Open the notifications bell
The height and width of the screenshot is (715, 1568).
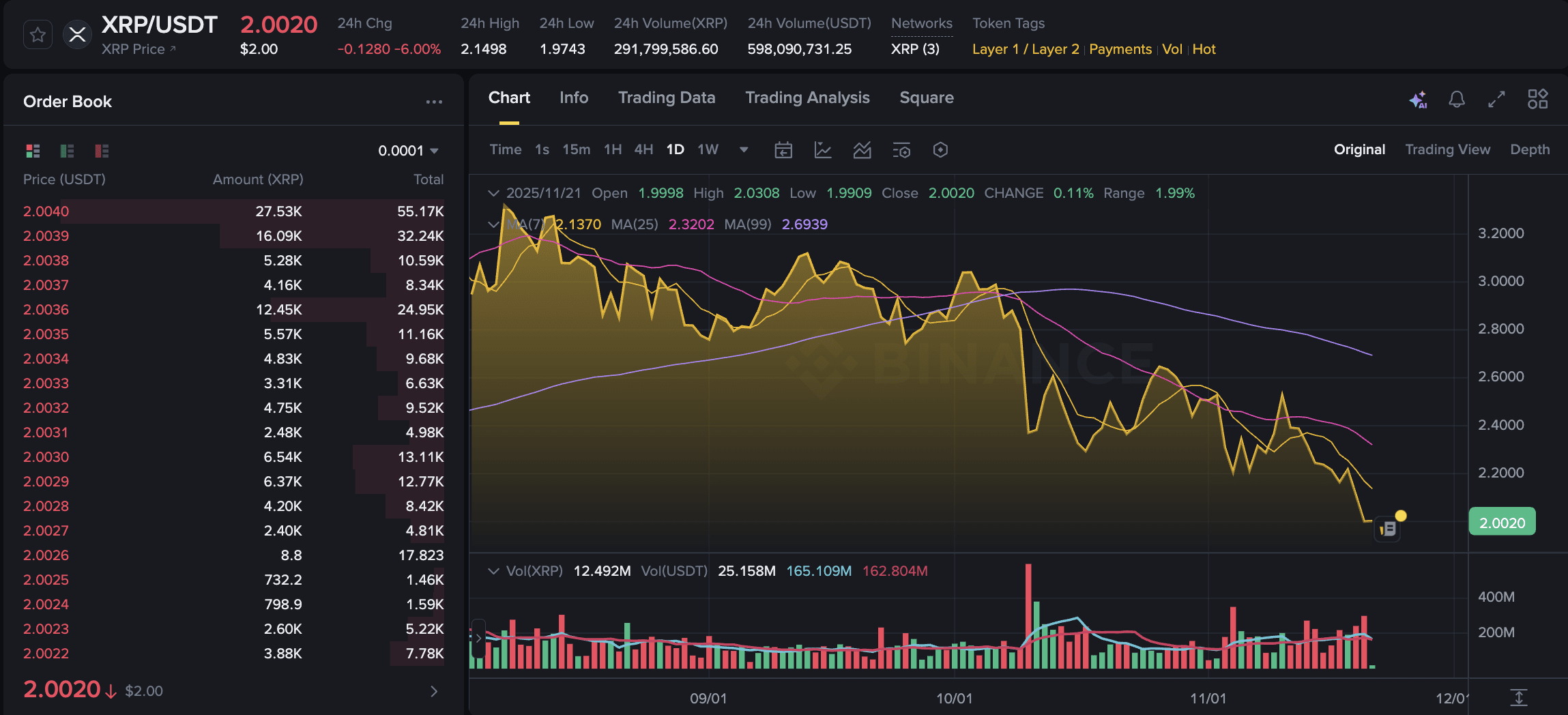click(1457, 99)
